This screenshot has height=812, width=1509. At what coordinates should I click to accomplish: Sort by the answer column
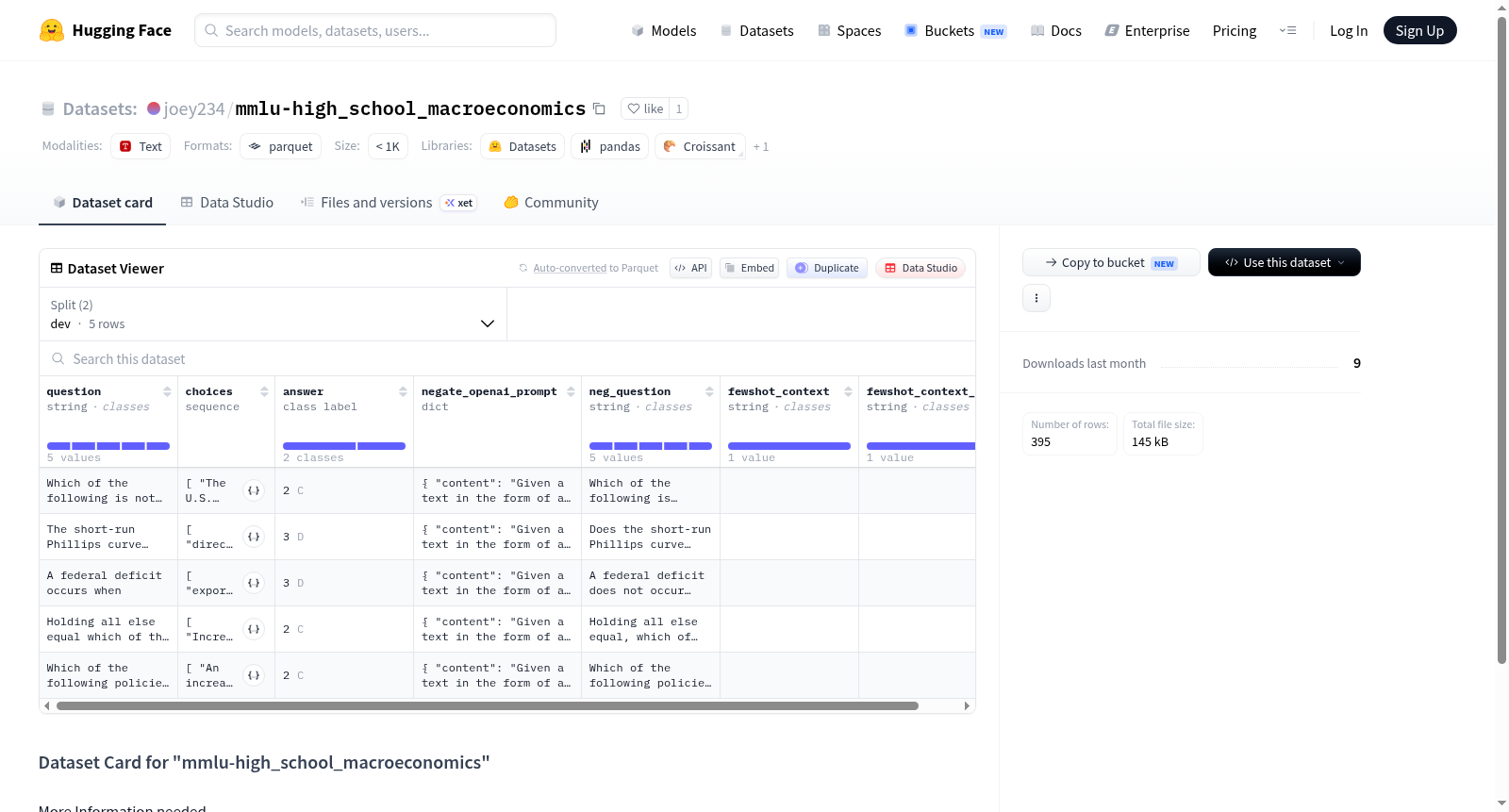tap(403, 391)
